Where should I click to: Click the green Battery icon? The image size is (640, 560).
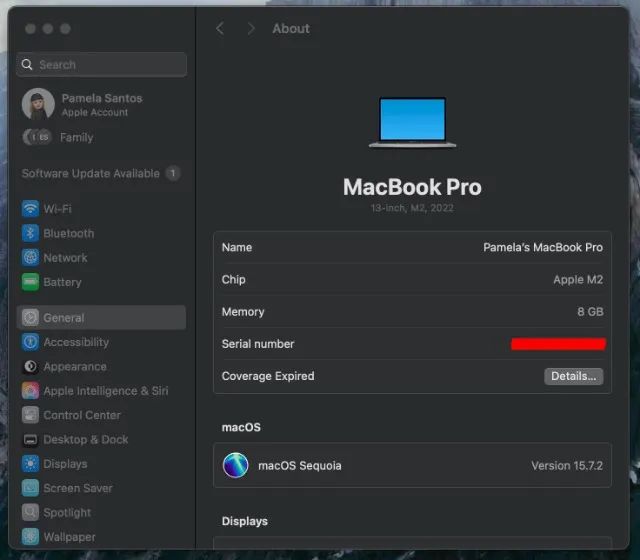click(30, 282)
